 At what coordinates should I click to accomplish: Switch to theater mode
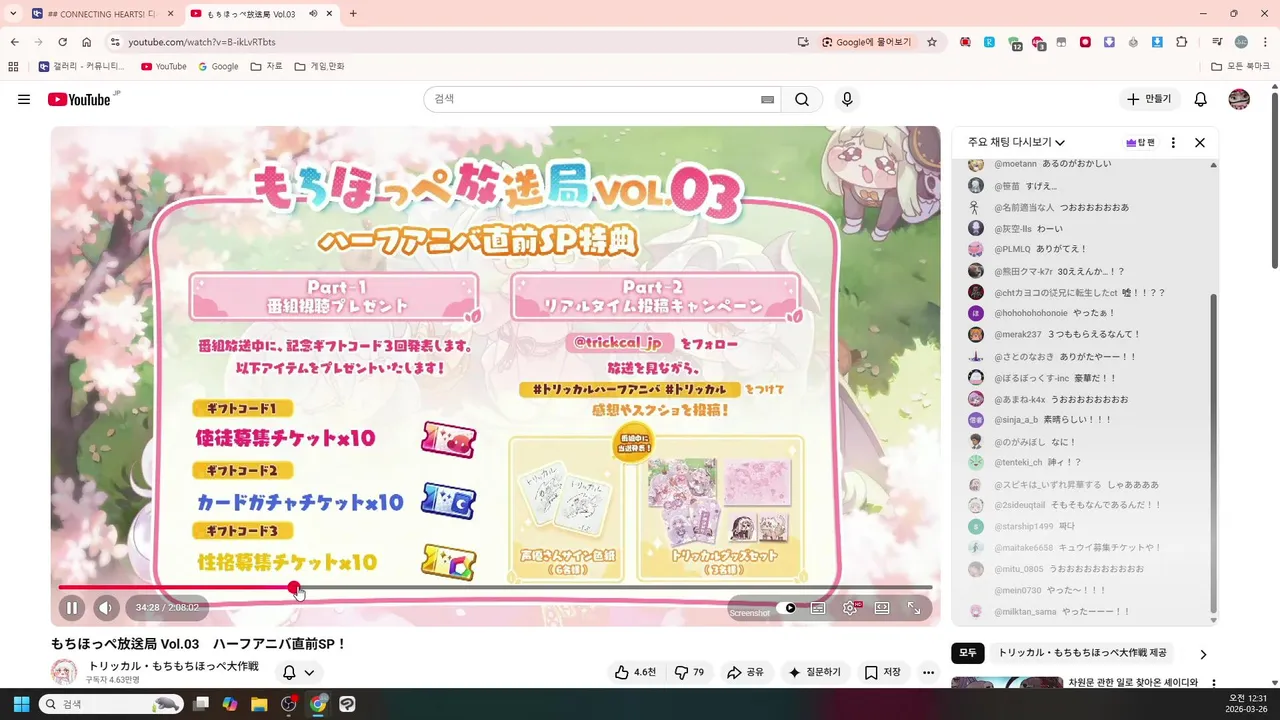pos(882,608)
